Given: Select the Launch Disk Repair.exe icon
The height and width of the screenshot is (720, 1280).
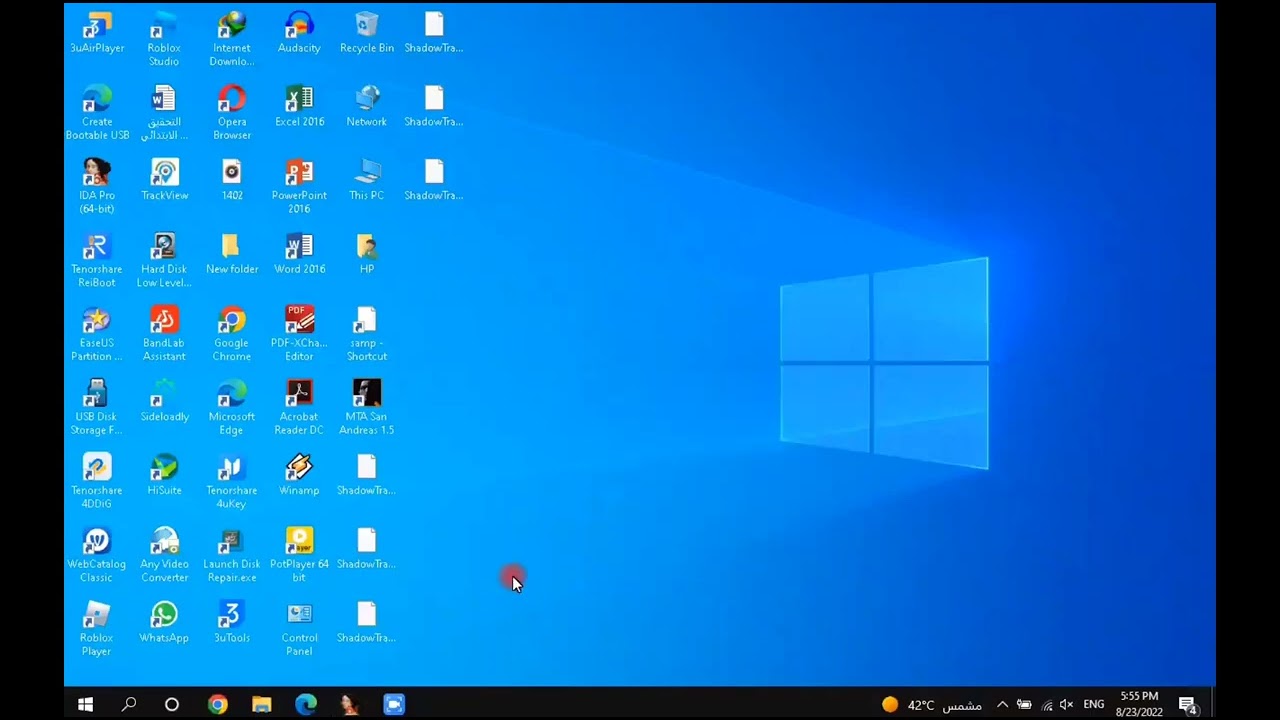Looking at the screenshot, I should tap(232, 557).
